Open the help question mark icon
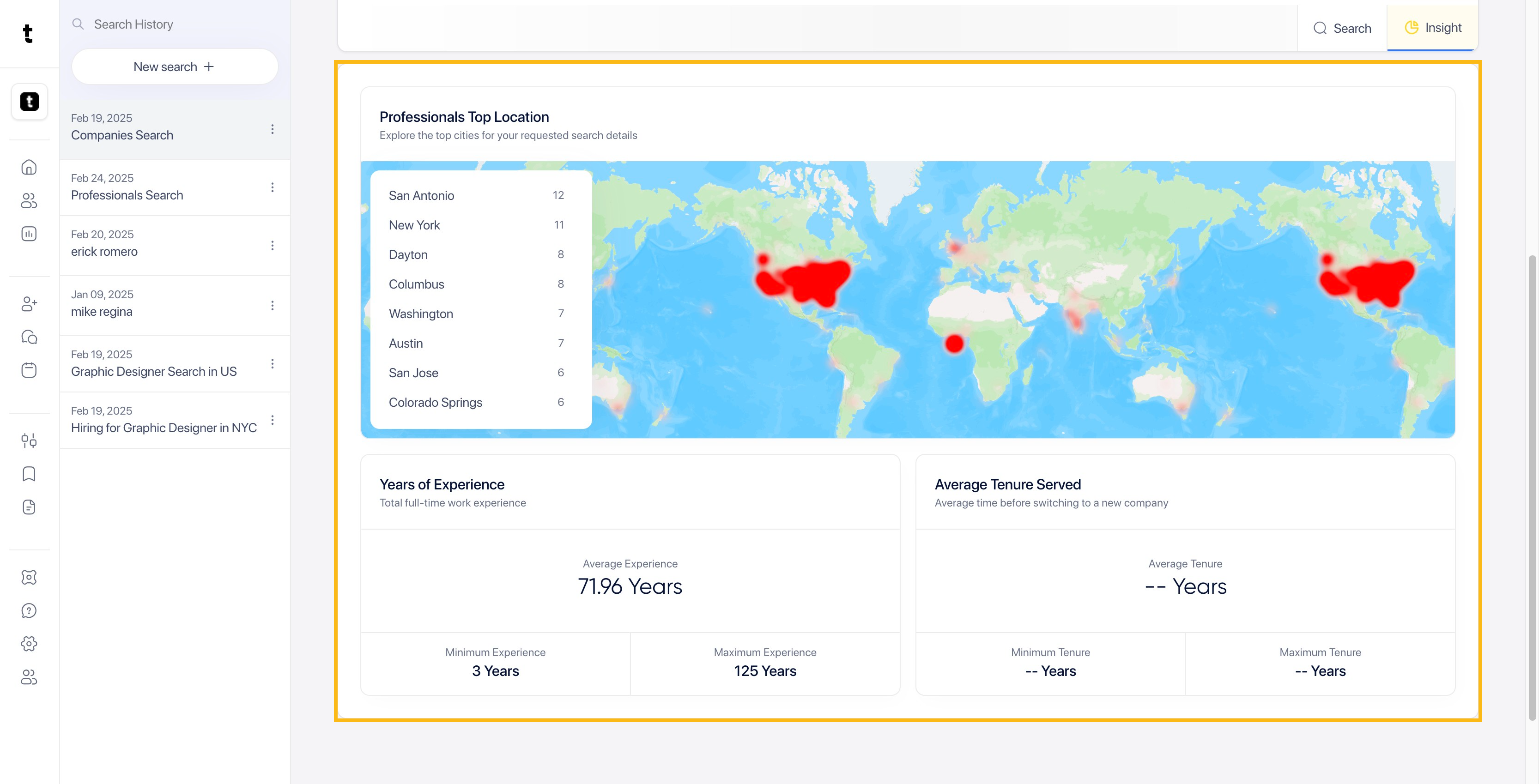This screenshot has height=784, width=1539. pos(29,611)
